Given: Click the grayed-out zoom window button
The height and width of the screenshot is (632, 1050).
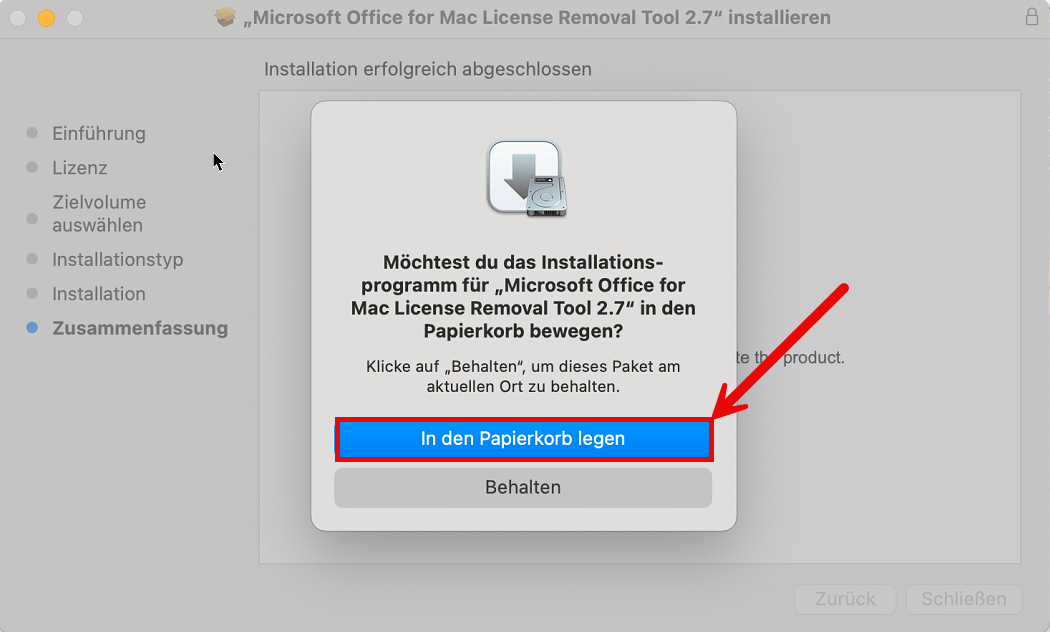Looking at the screenshot, I should point(75,18).
